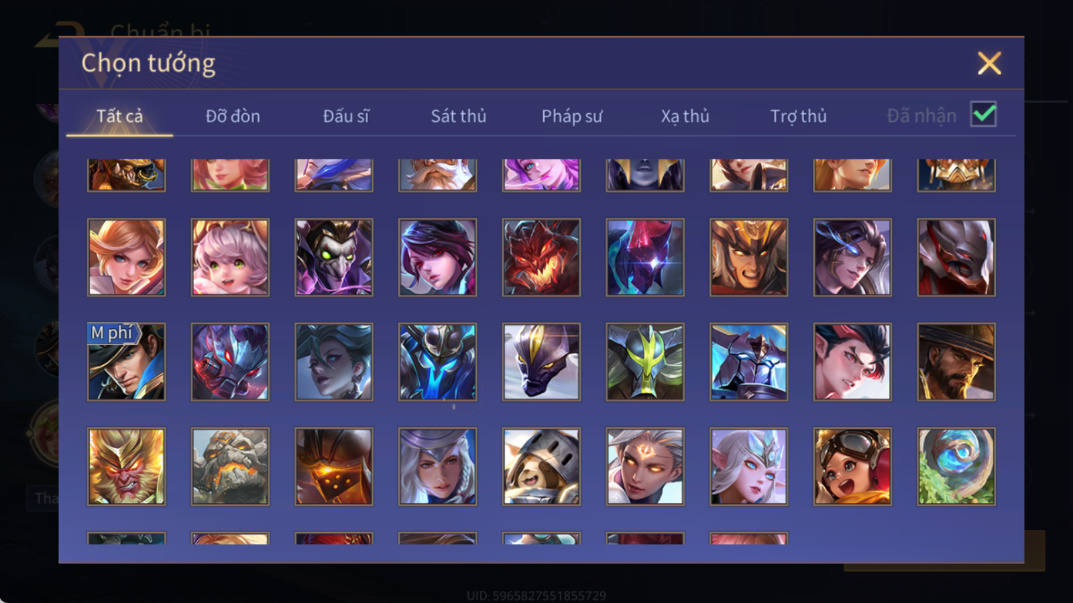Image resolution: width=1073 pixels, height=603 pixels.
Task: Open the Sát thủ hero tab
Action: click(458, 116)
